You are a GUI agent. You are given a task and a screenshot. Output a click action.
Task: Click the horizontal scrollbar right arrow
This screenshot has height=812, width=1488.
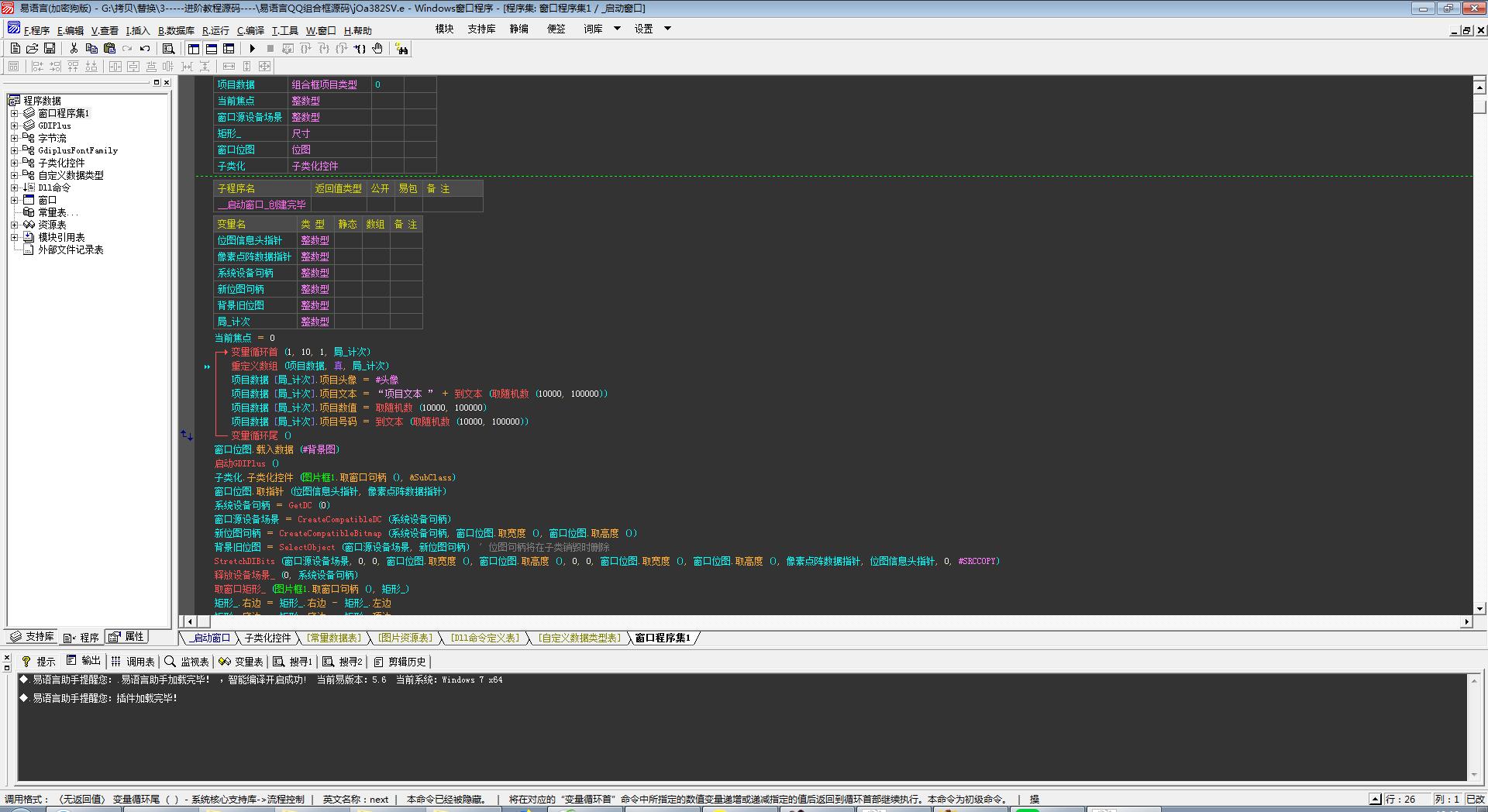pos(1466,621)
